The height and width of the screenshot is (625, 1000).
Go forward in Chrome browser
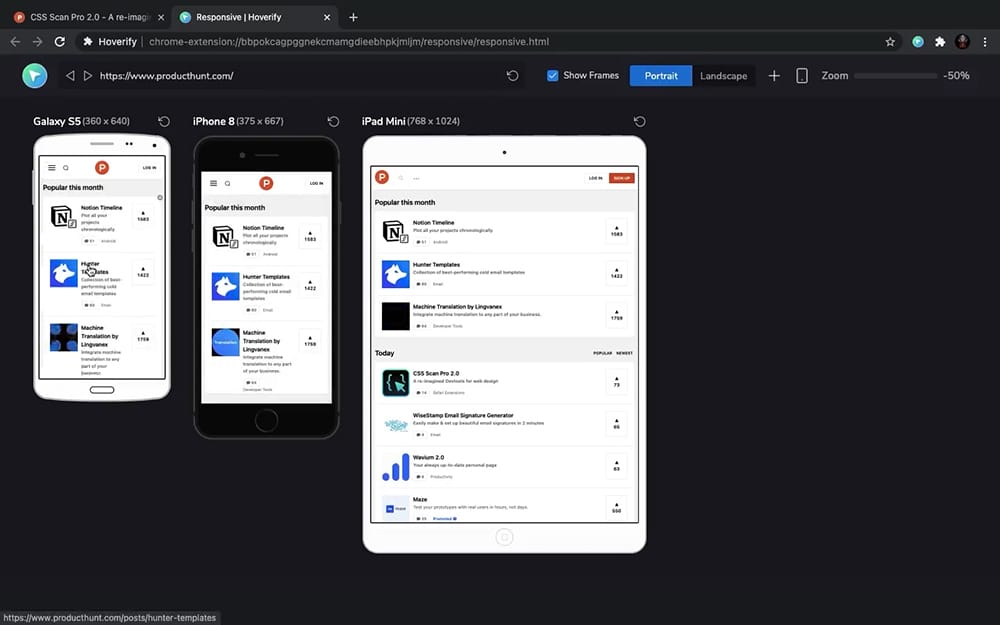pos(38,42)
